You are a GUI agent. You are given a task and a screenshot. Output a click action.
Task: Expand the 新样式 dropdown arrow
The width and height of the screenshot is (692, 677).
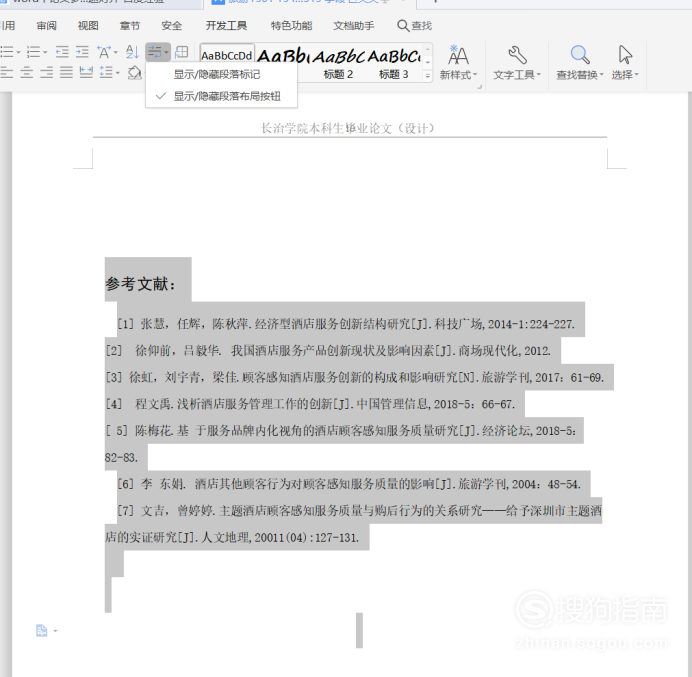point(475,75)
